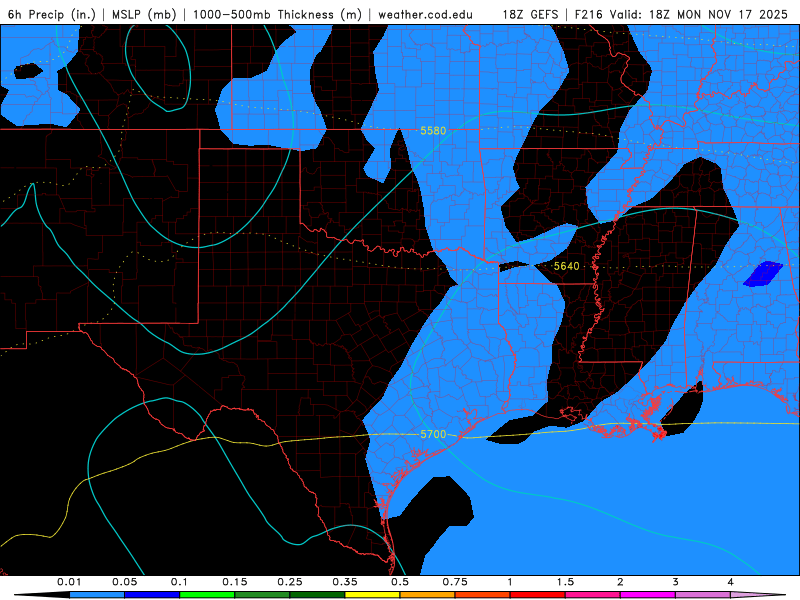Select the light blue 0.01–0.05 legend swatch
This screenshot has height=600, width=800.
pos(97,595)
